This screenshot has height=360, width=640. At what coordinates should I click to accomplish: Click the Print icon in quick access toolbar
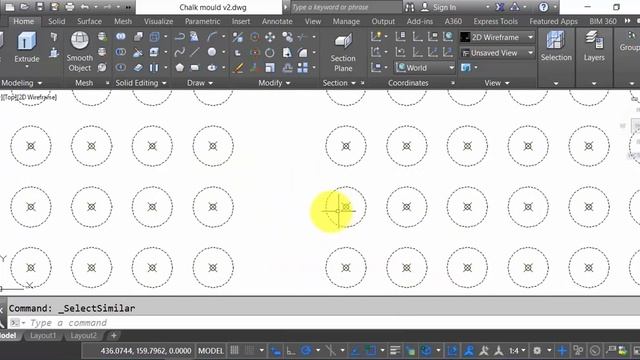click(69, 7)
